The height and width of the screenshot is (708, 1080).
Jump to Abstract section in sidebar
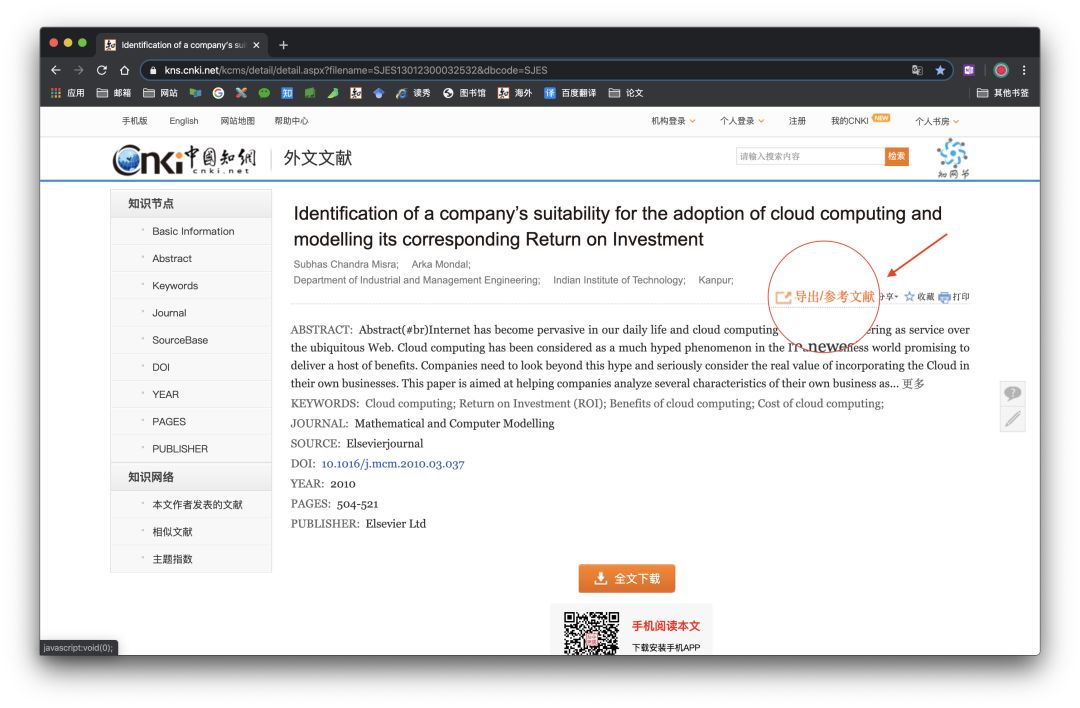point(172,258)
